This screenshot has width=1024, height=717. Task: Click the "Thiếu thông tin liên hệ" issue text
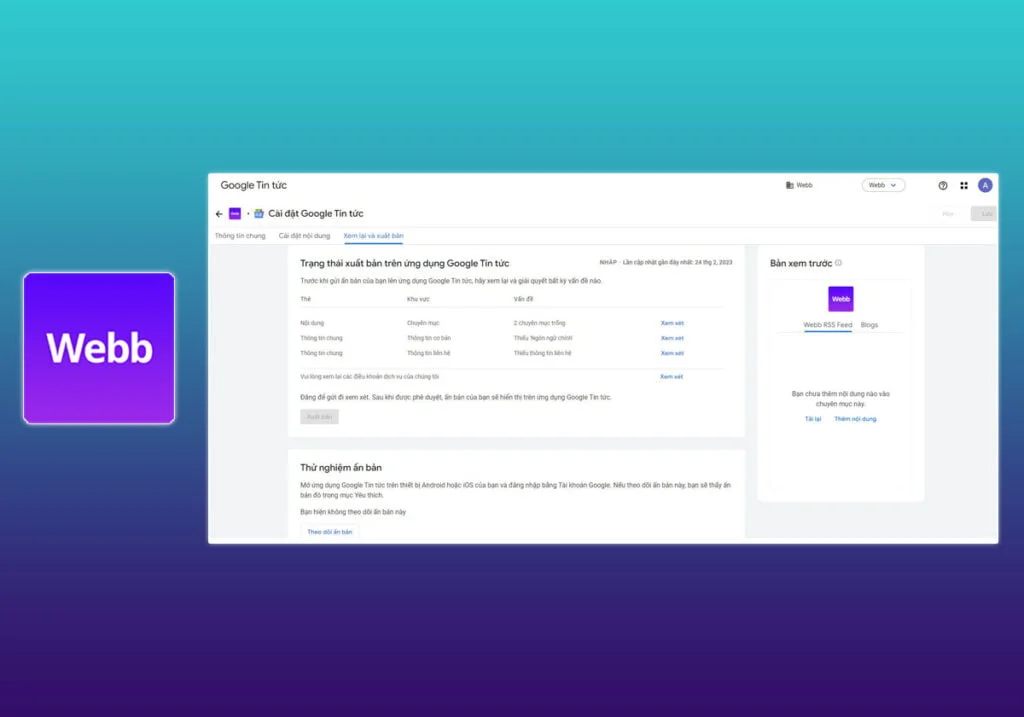pyautogui.click(x=542, y=353)
